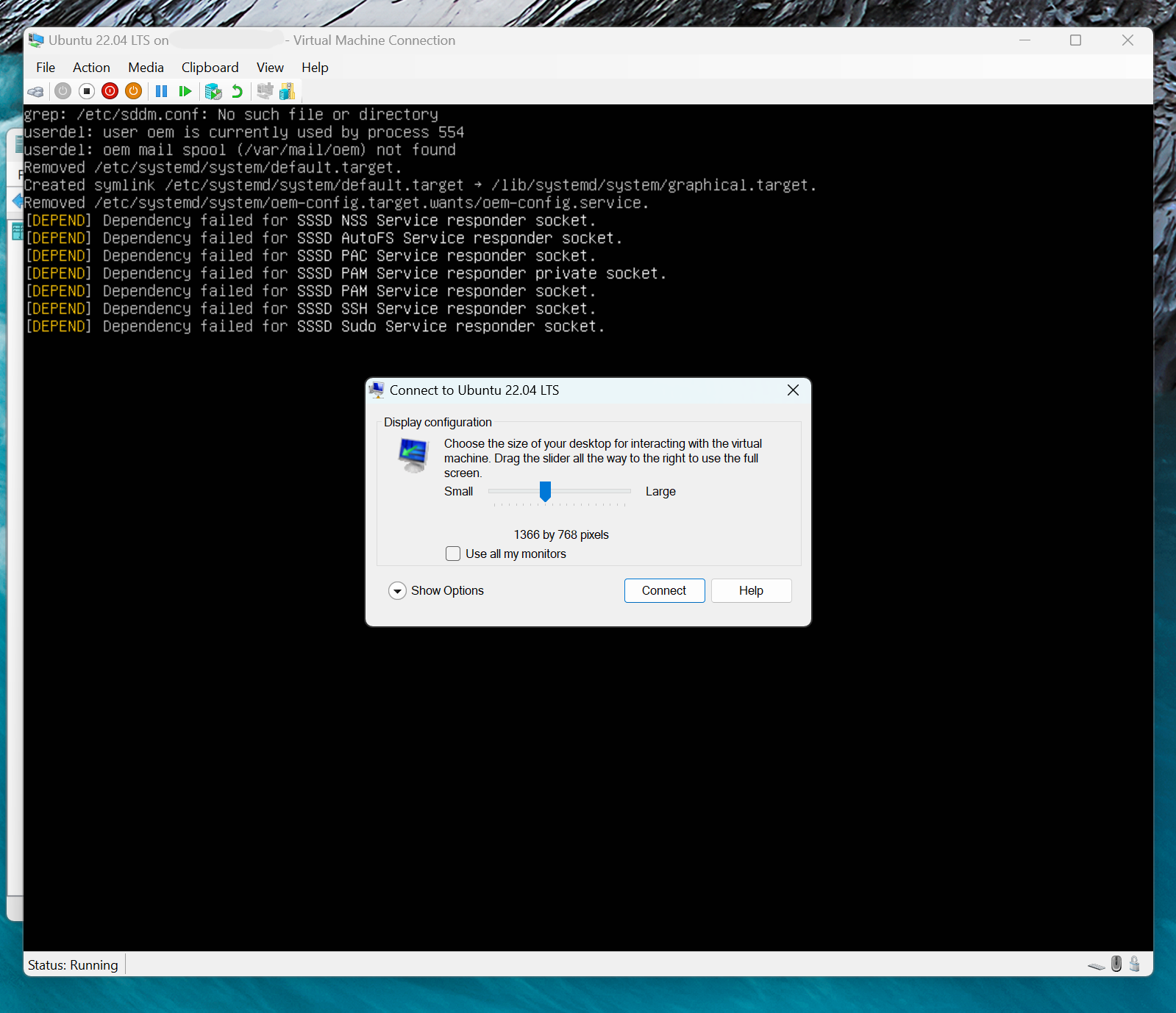Open the Clipboard menu

(210, 68)
